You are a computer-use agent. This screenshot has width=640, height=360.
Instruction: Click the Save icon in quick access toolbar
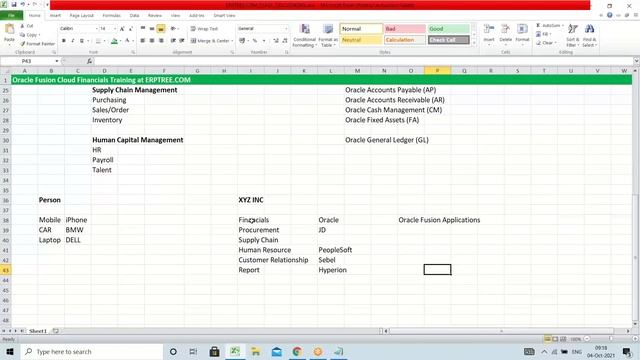[13, 4]
